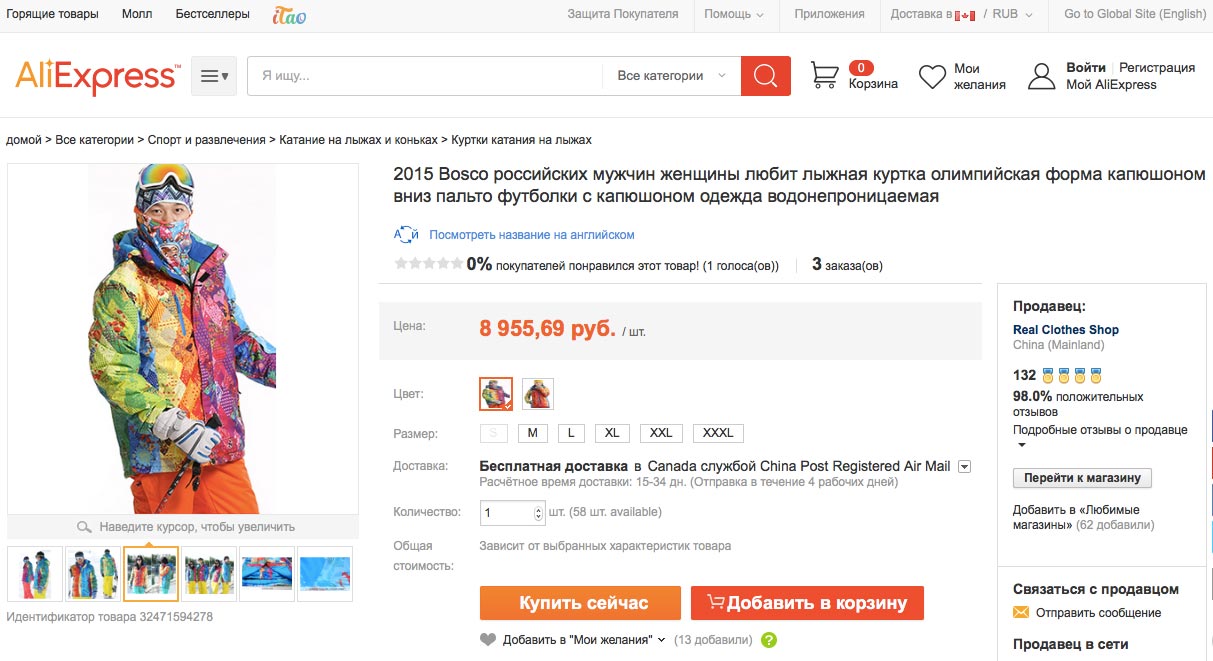Viewport: 1213px width, 661px height.
Task: Click the orange magnifier search button
Action: [765, 76]
